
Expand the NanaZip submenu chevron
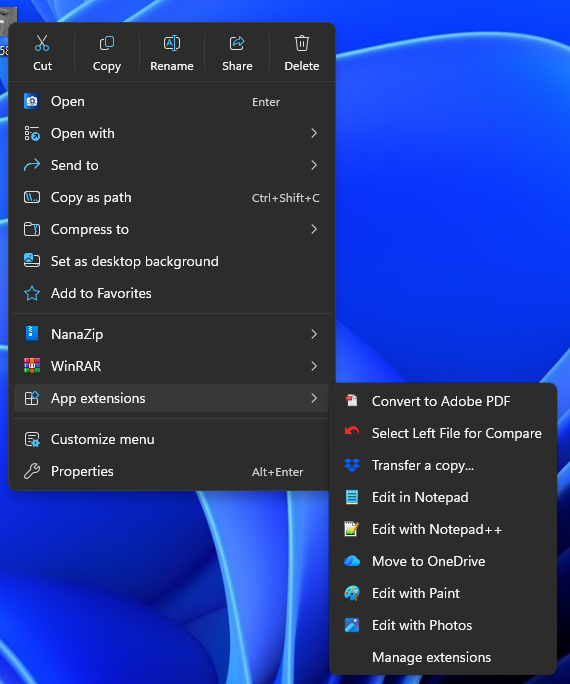pos(314,334)
